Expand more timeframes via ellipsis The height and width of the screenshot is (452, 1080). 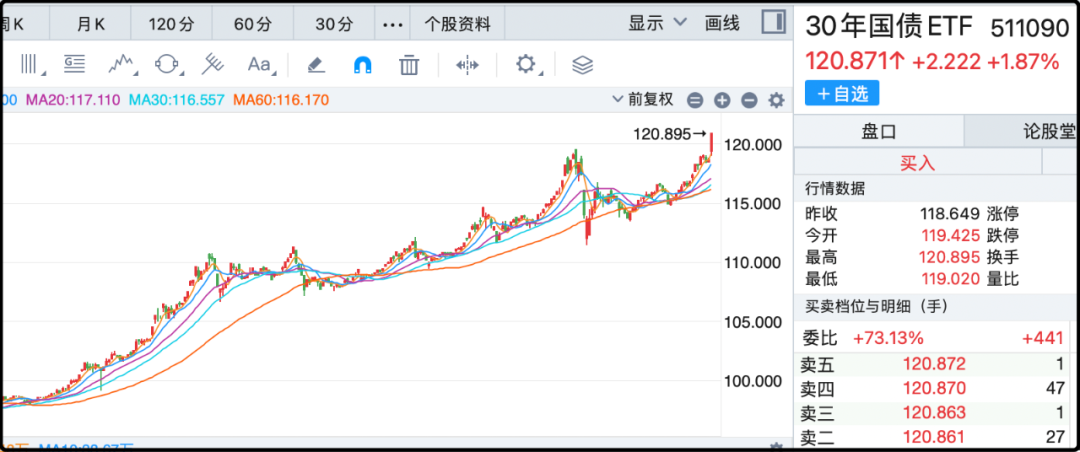[x=393, y=22]
